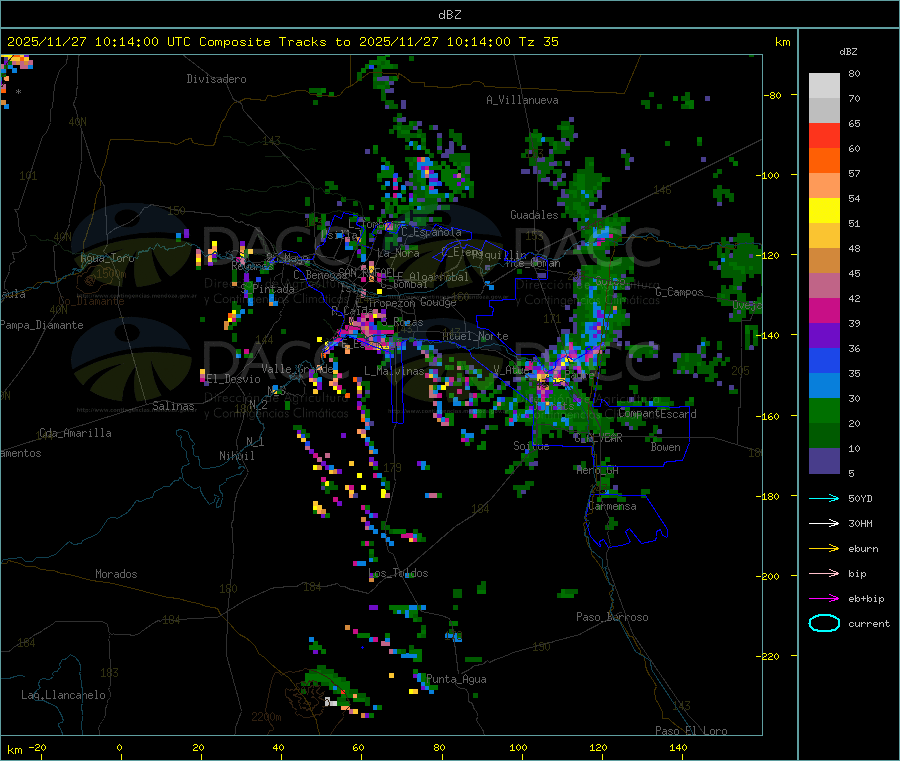Viewport: 900px width, 761px height.
Task: Click the -80 km vertical axis tick label
Action: [773, 95]
